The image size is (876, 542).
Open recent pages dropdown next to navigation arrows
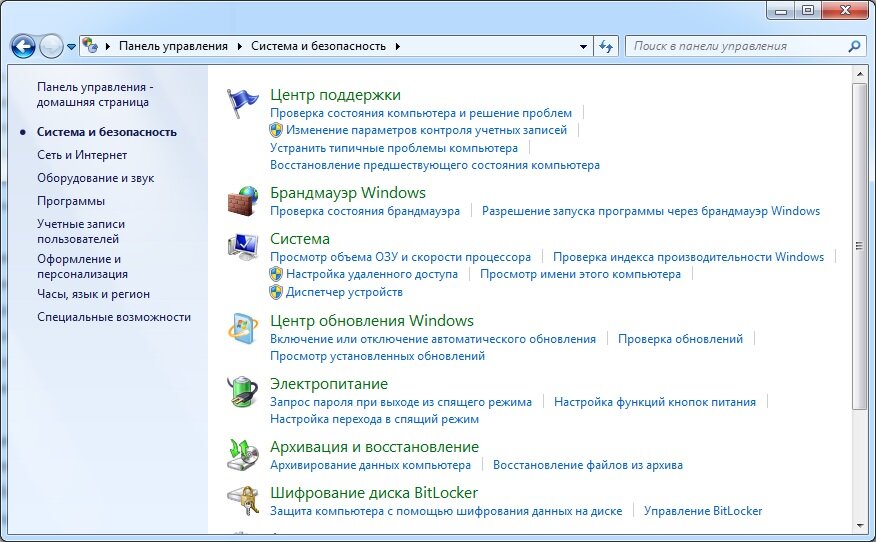tap(71, 47)
